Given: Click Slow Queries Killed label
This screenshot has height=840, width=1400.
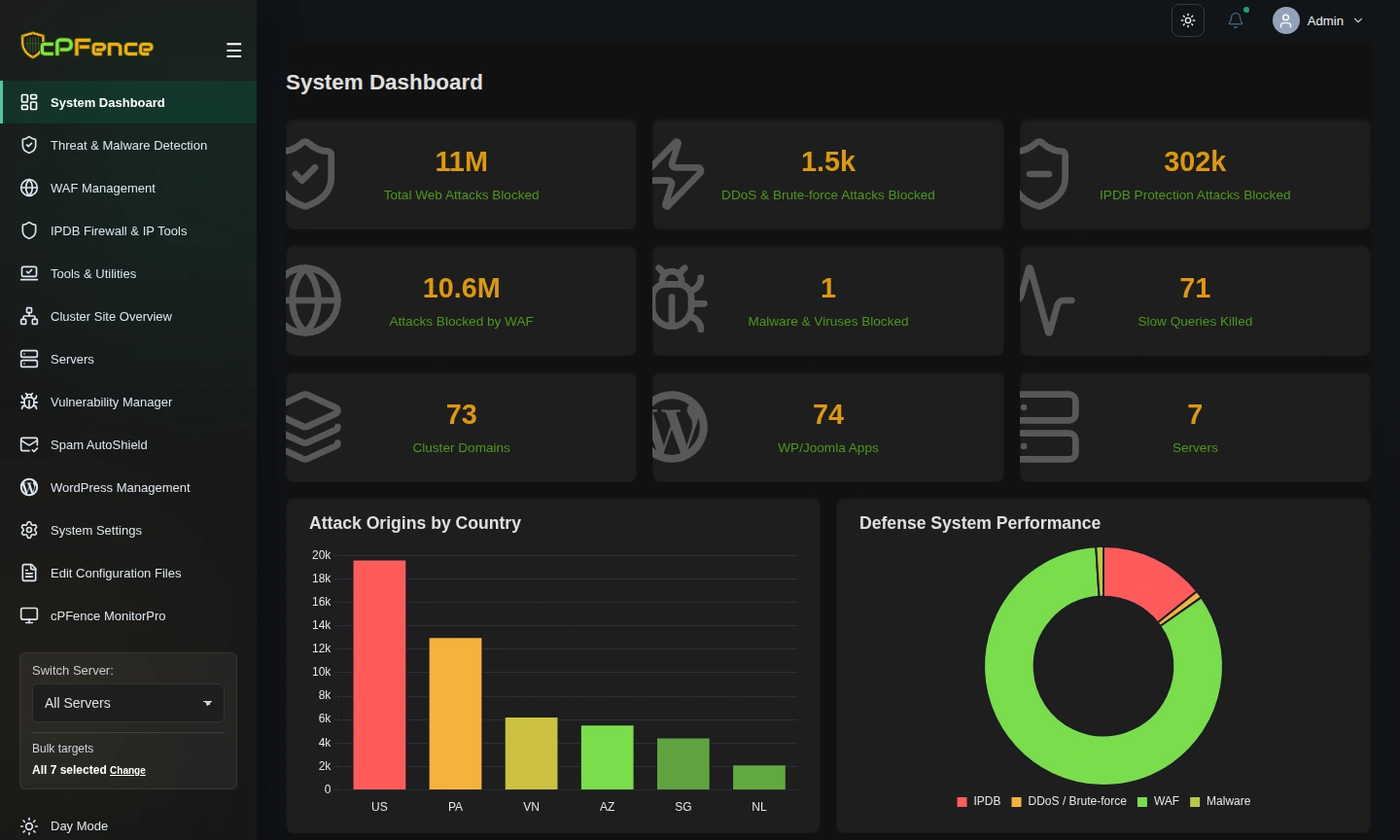Looking at the screenshot, I should [1195, 322].
